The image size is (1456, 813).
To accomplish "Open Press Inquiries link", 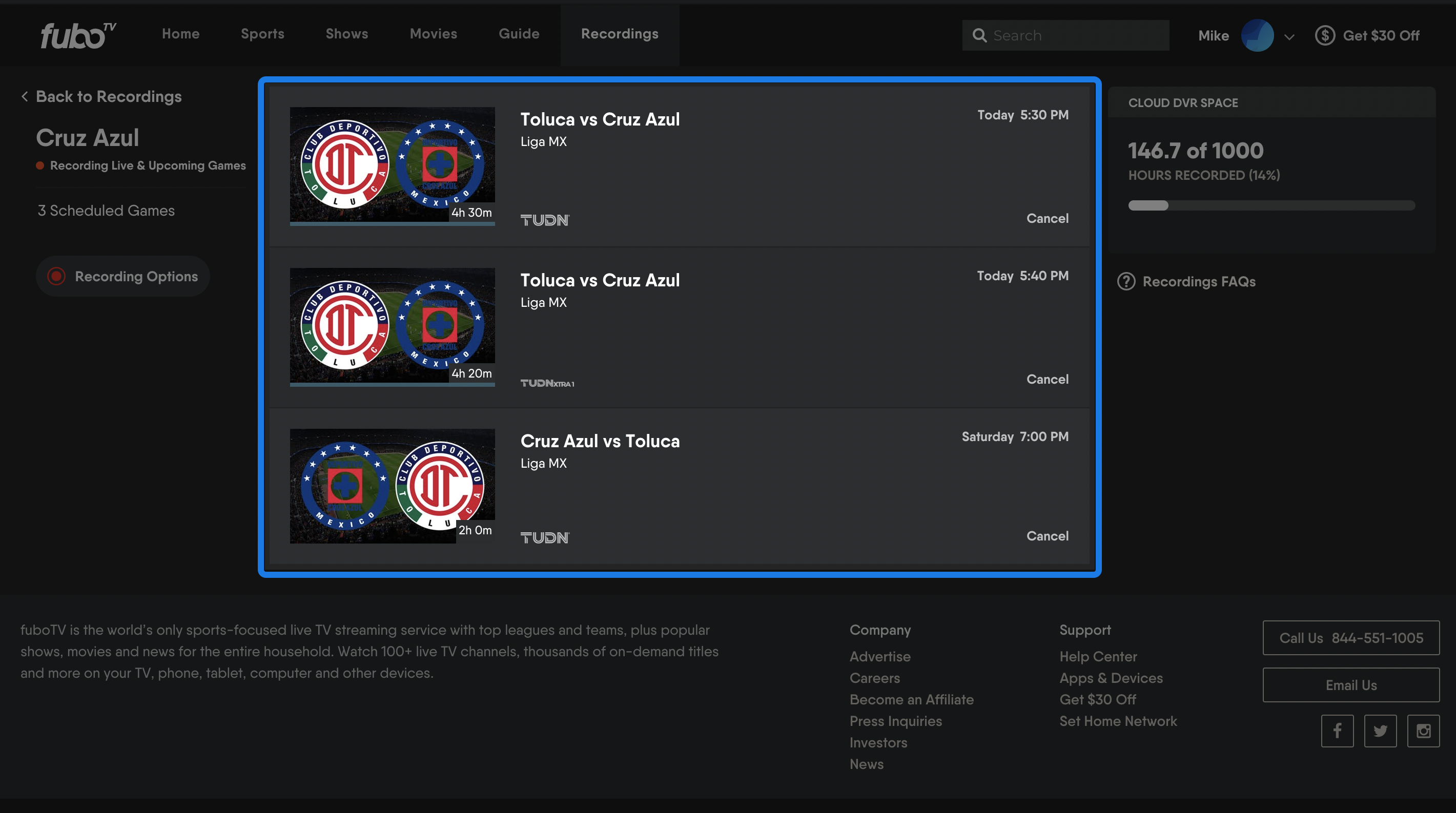I will point(896,721).
